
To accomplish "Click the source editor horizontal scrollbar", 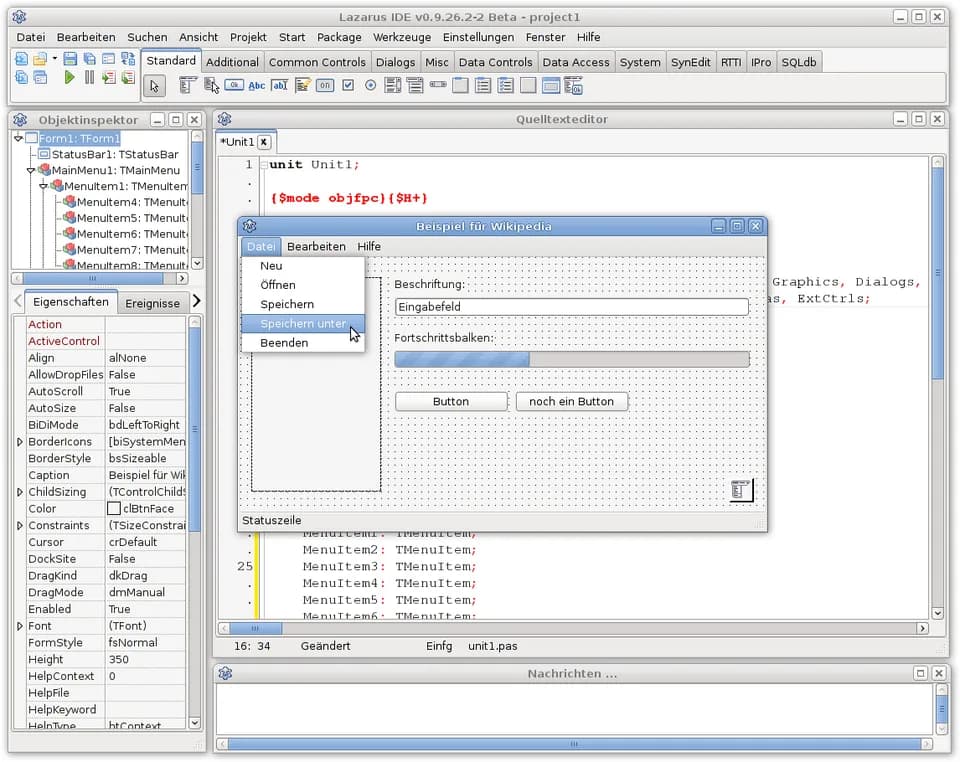I will [573, 629].
